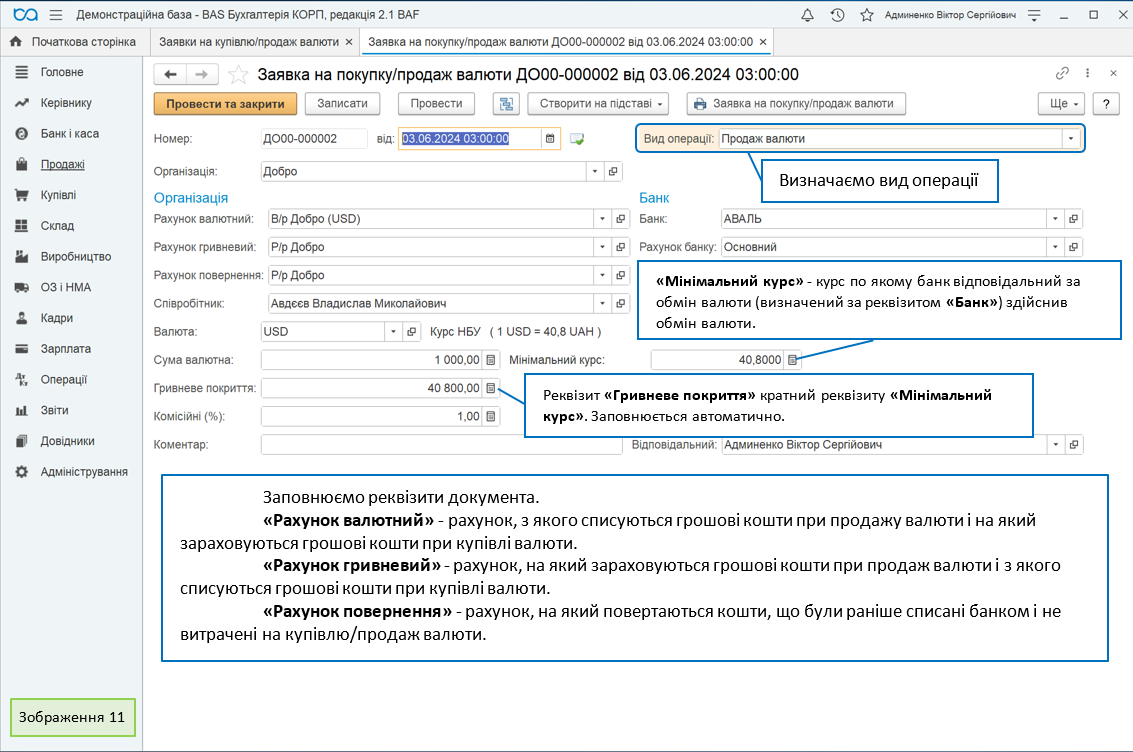
Task: Open Купівлі section
Action: (x=59, y=195)
